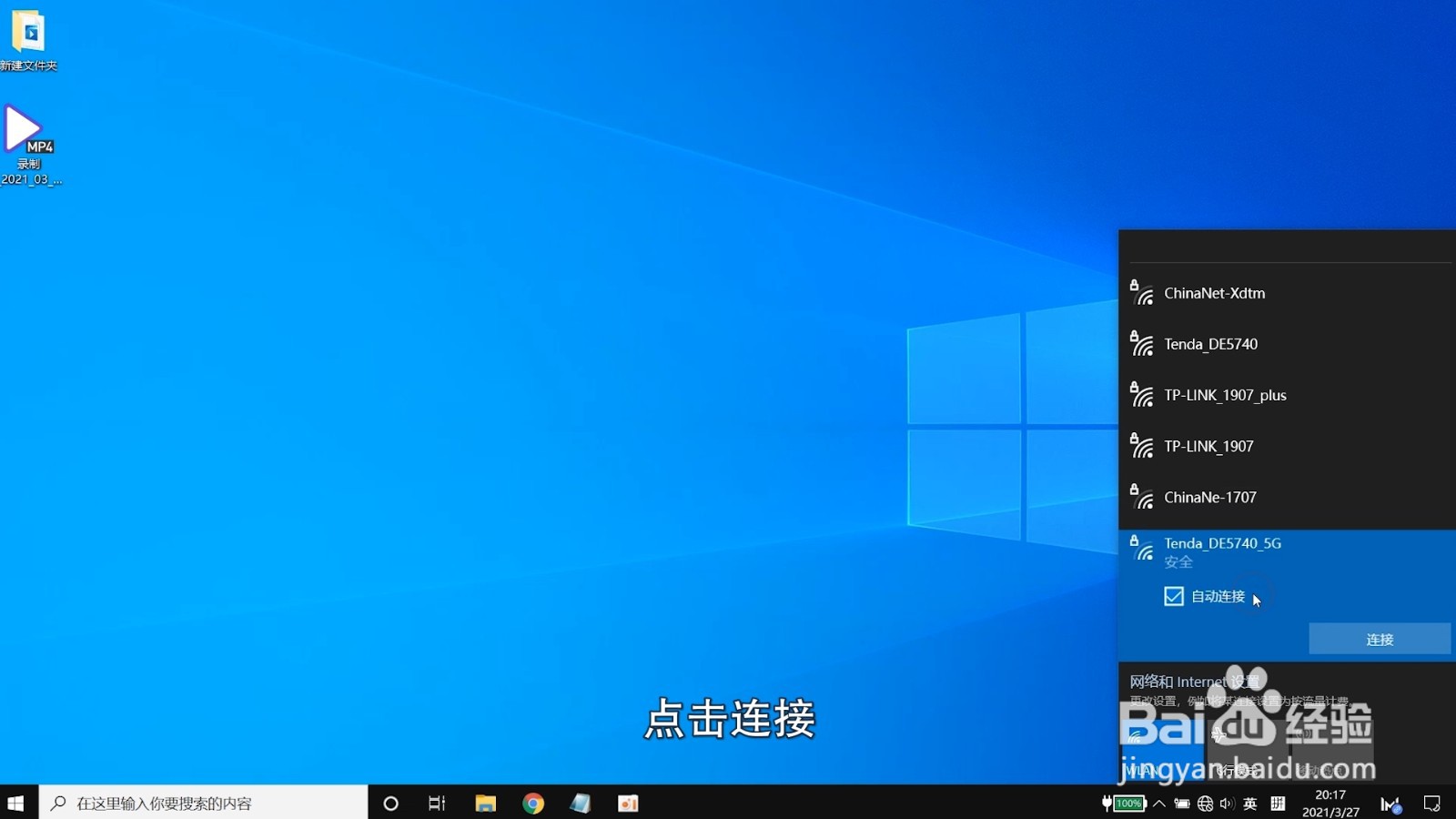Uncheck the 自动连接 checkbox

coord(1174,596)
